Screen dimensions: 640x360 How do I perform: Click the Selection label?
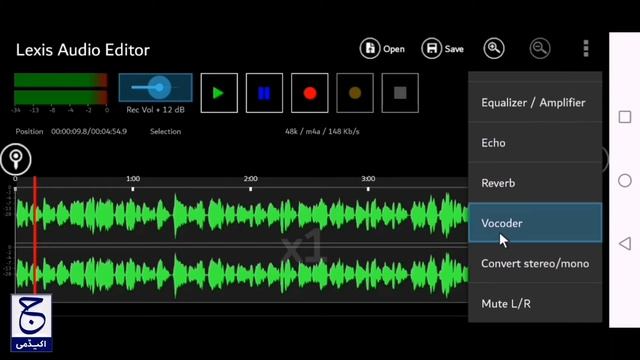click(x=165, y=131)
